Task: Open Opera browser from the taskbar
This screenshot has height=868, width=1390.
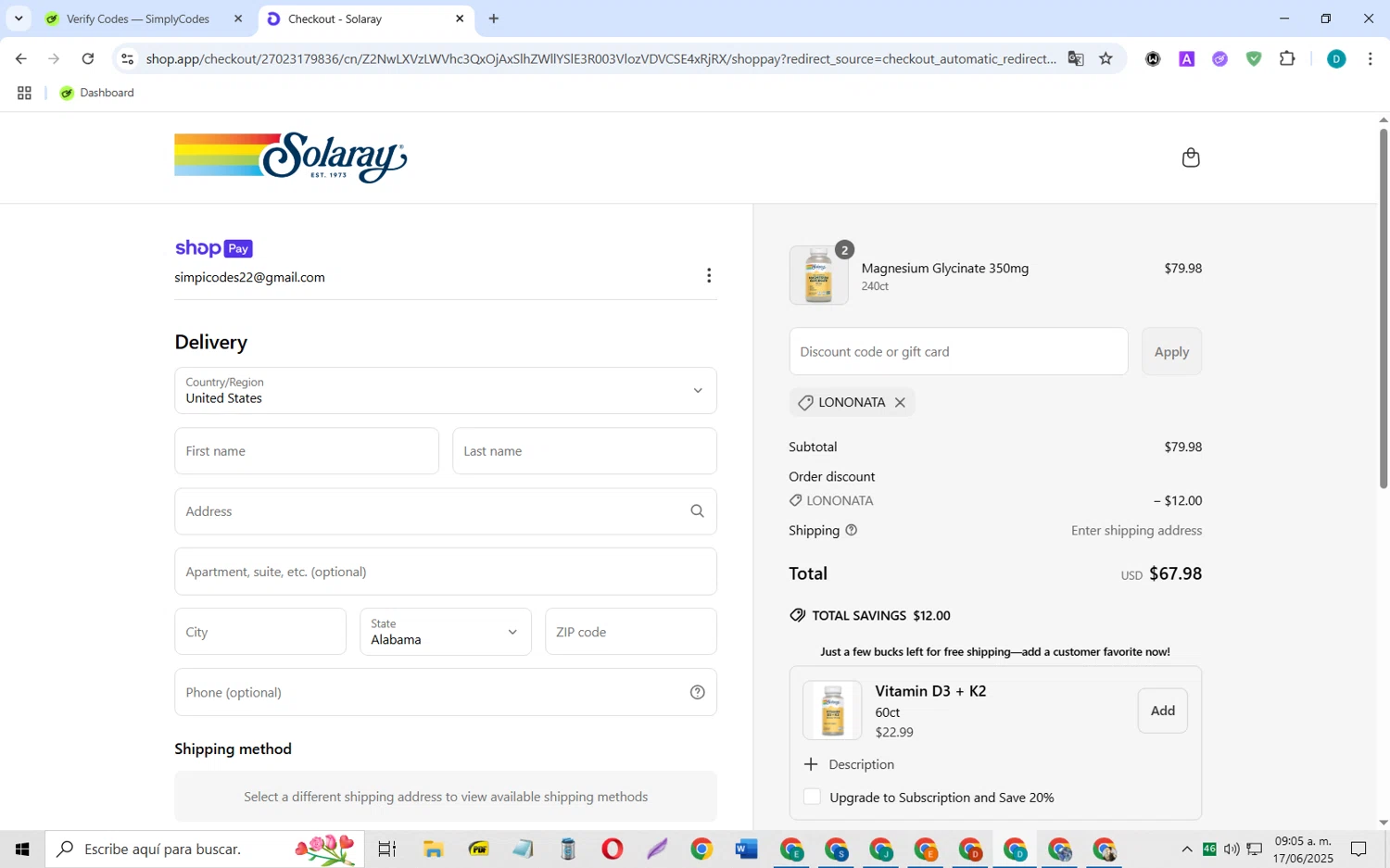Action: tap(612, 849)
